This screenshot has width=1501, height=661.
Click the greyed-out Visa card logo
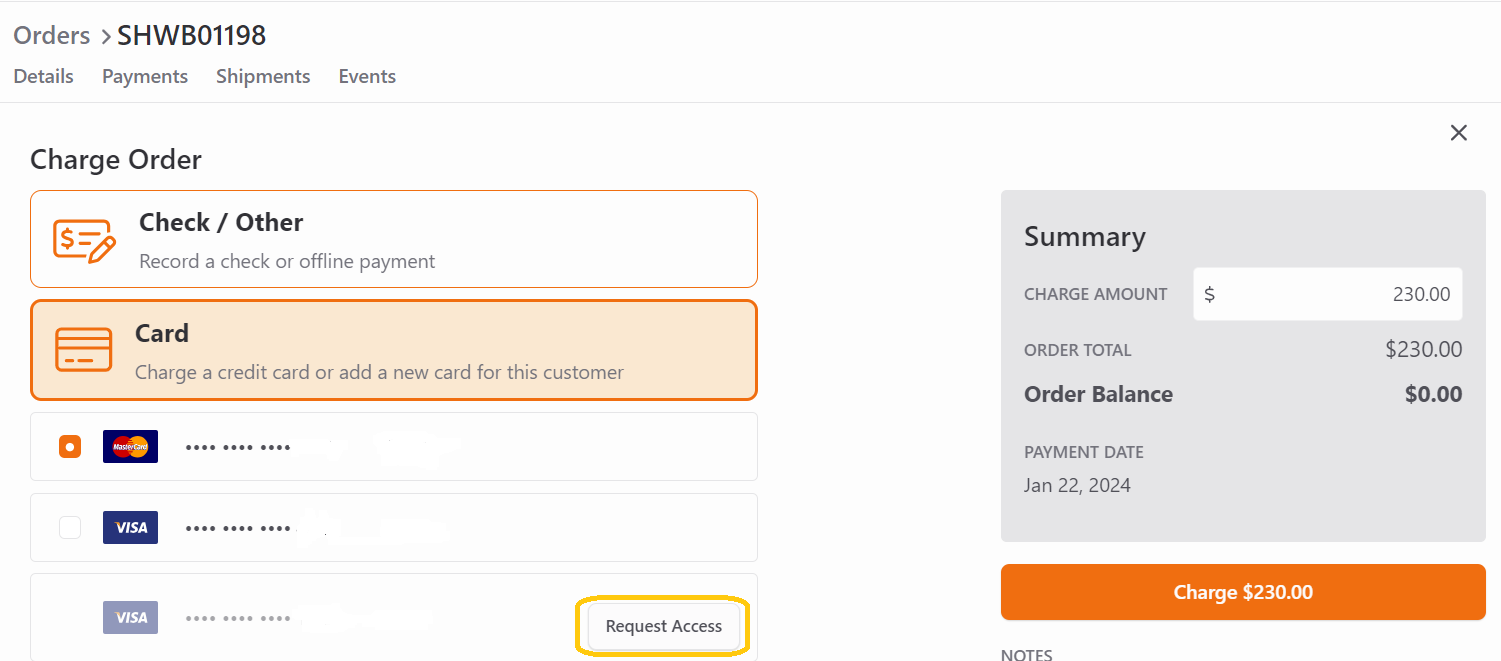pos(130,617)
